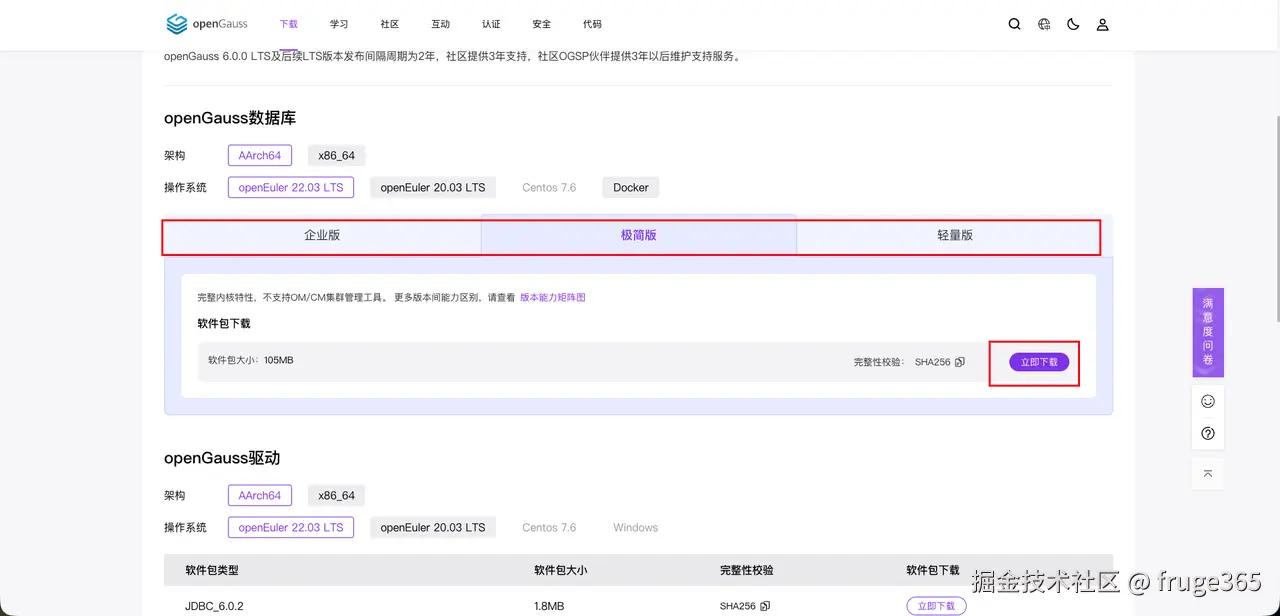1280x616 pixels.
Task: Click the 软件包类型 column header
Action: [x=212, y=570]
